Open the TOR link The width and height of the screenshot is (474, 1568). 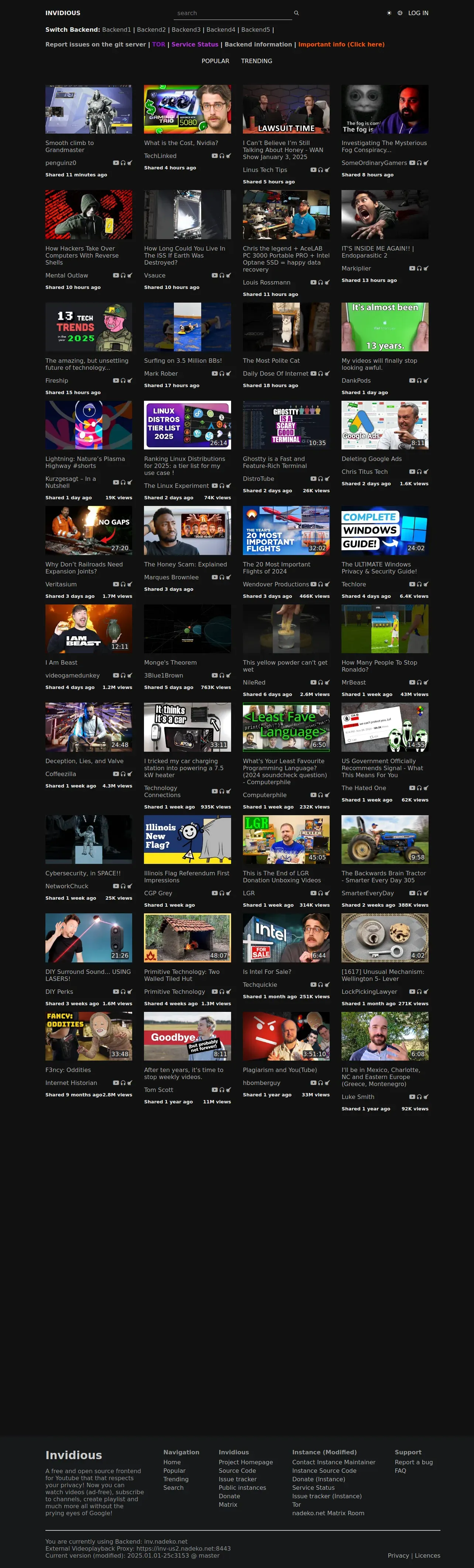pyautogui.click(x=158, y=44)
